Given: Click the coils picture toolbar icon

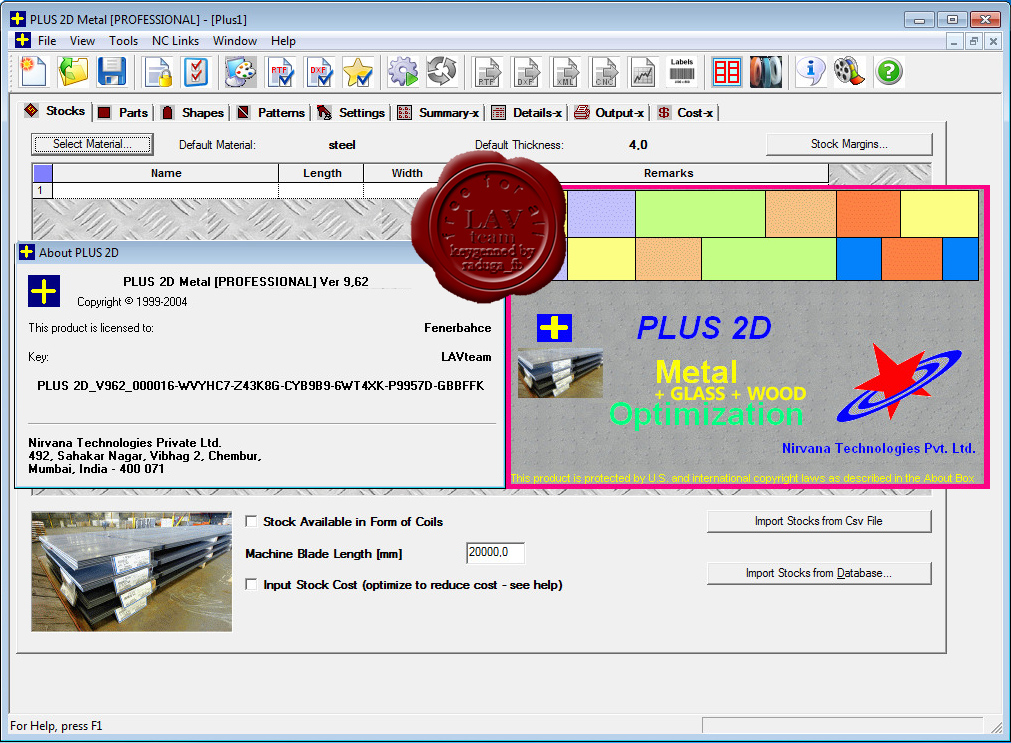Looking at the screenshot, I should click(x=766, y=72).
